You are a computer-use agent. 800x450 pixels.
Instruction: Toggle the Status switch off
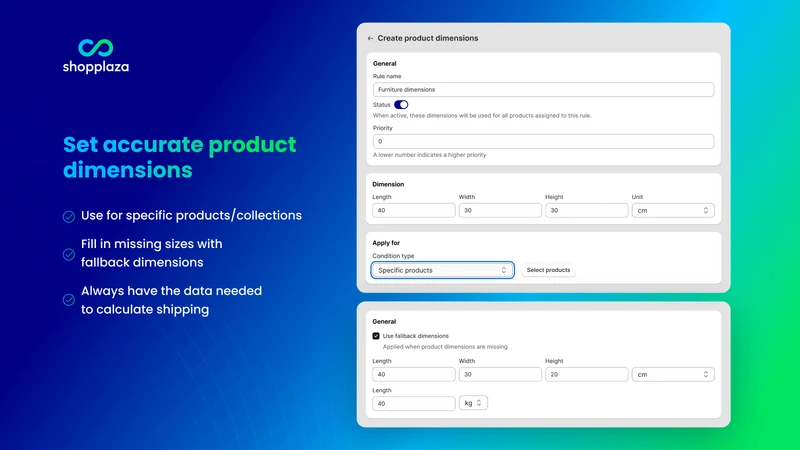tap(401, 105)
